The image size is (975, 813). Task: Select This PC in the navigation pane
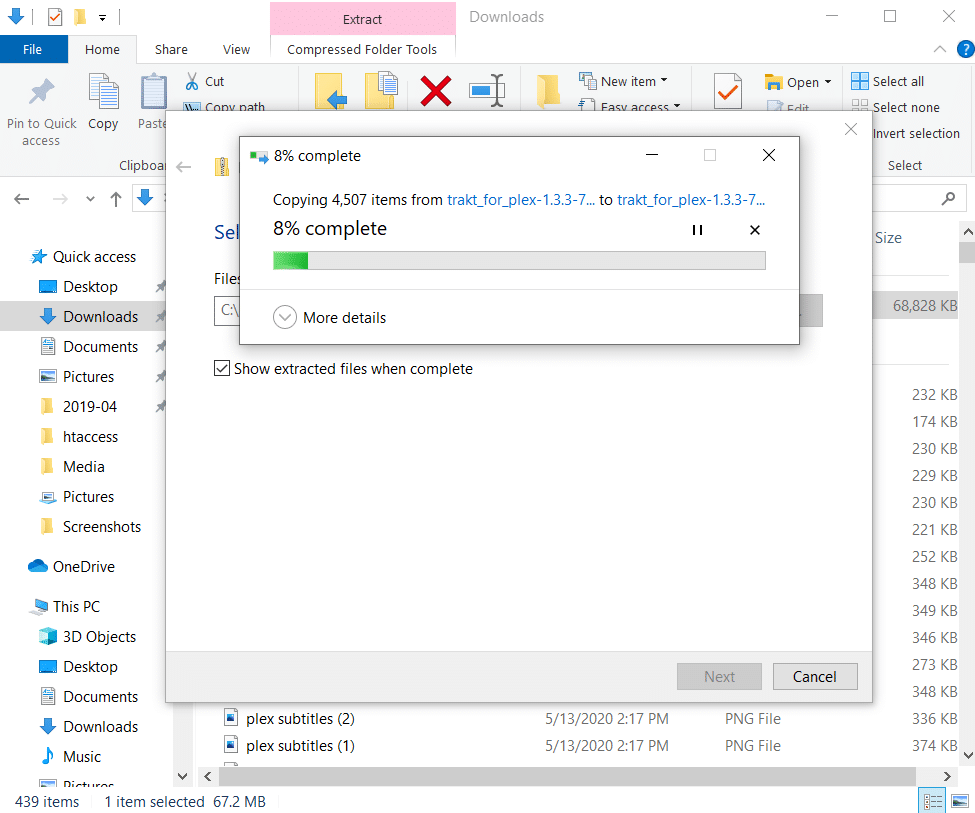[65, 606]
